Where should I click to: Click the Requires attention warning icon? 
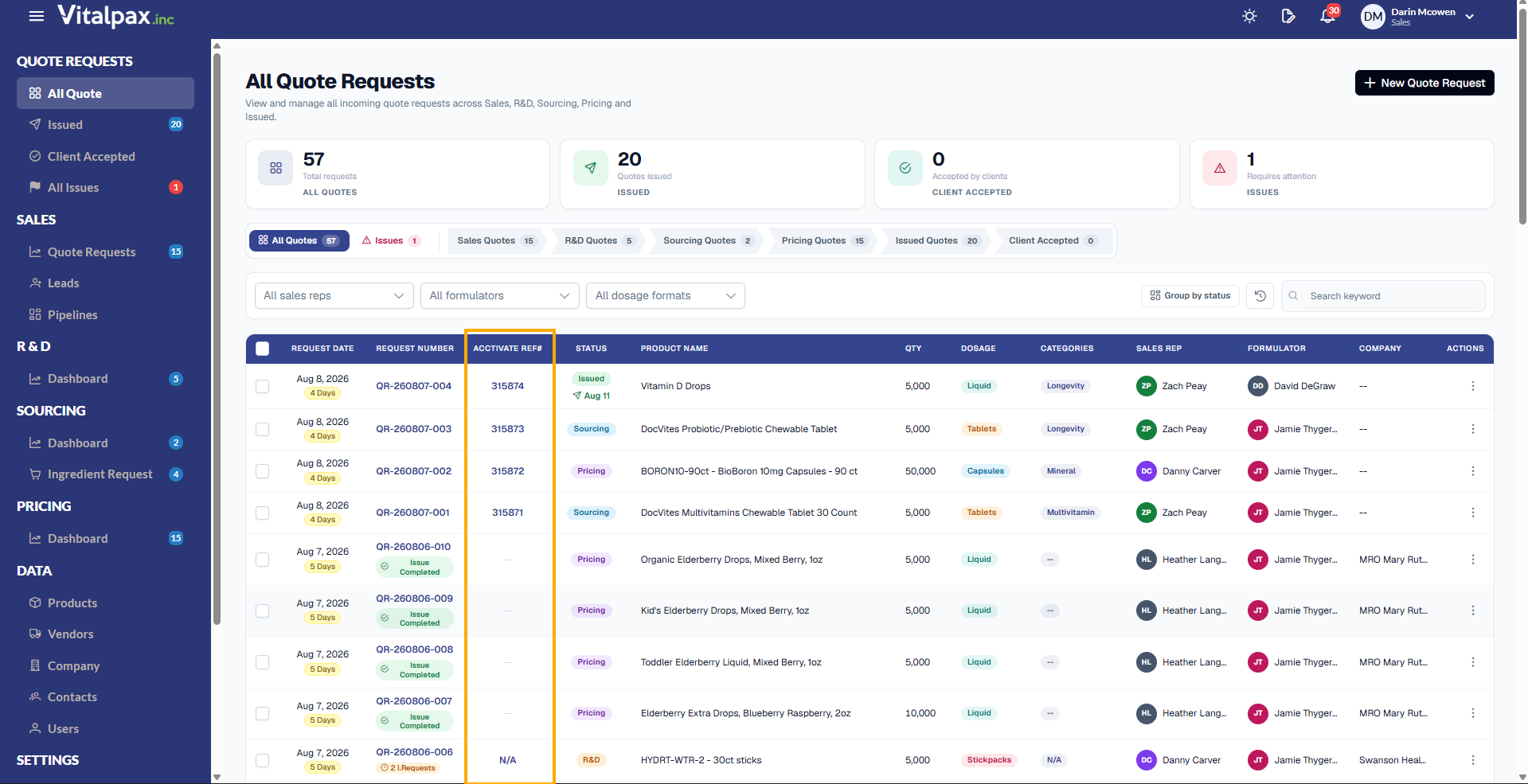1220,168
